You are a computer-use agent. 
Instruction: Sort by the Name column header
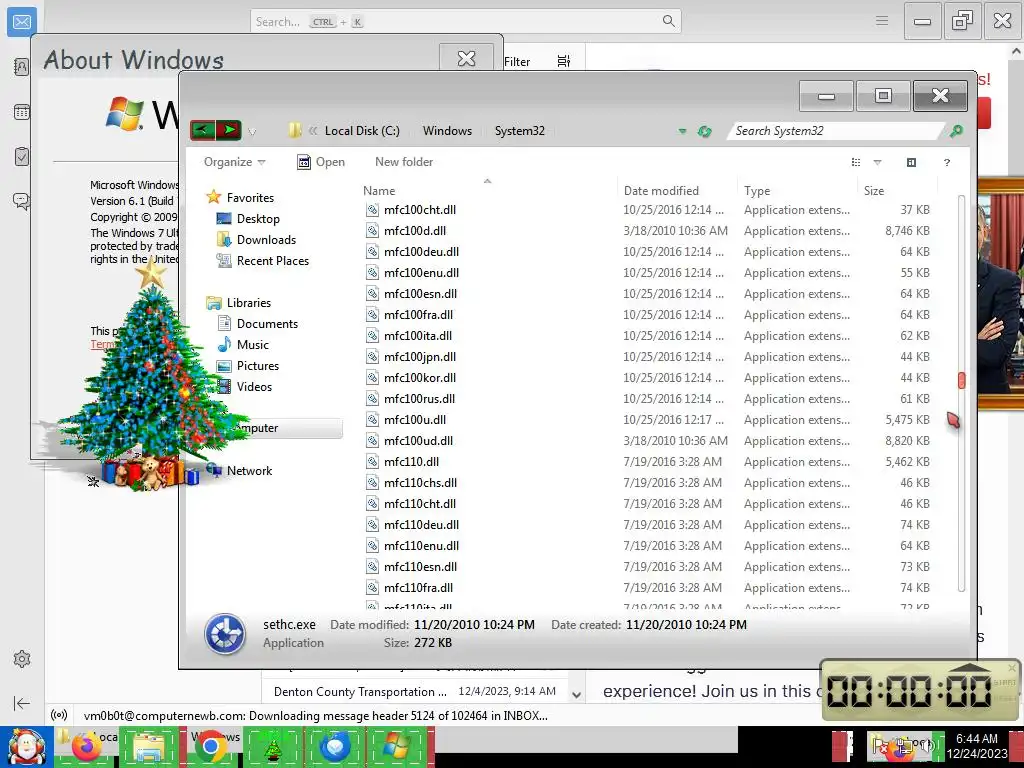(x=379, y=191)
